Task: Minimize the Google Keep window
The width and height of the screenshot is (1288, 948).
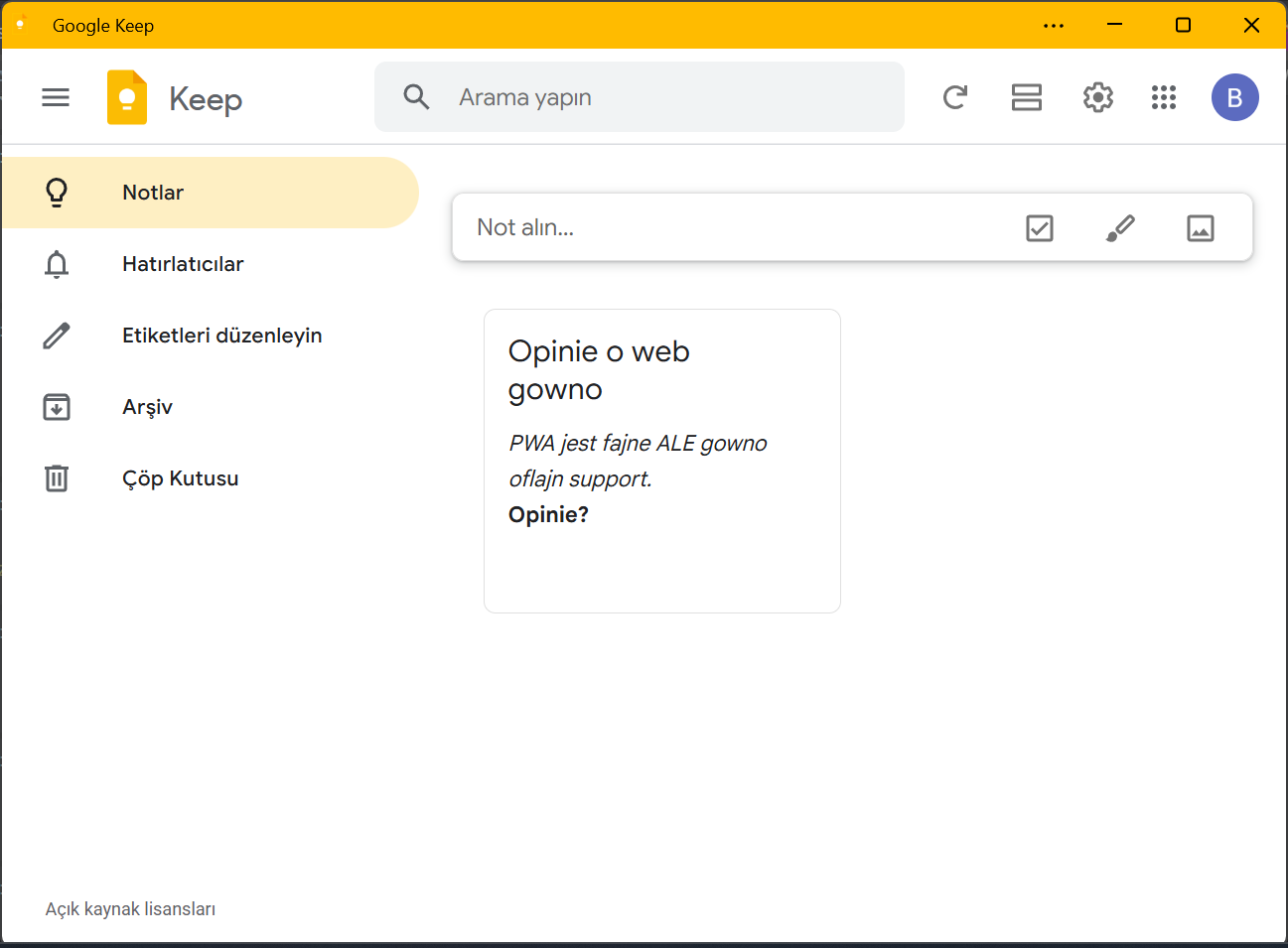Action: (1115, 25)
